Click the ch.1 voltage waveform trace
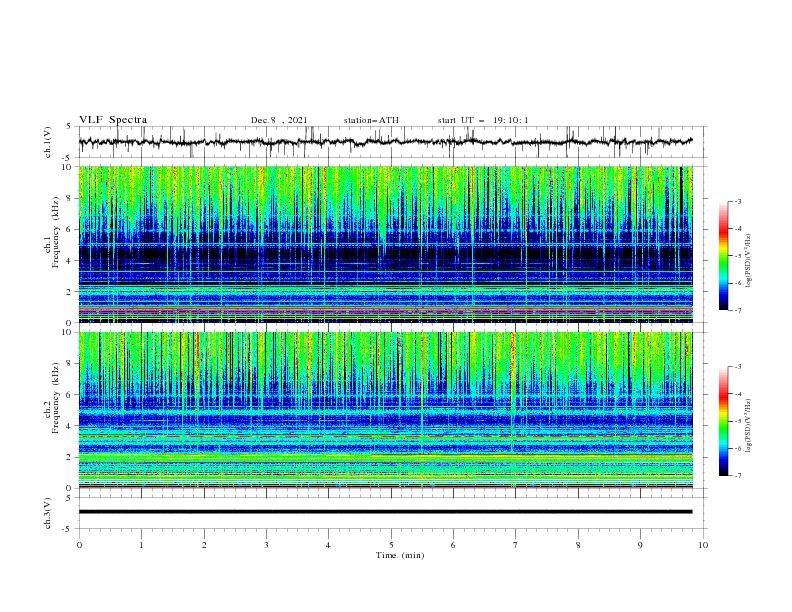792x612 pixels. [386, 142]
